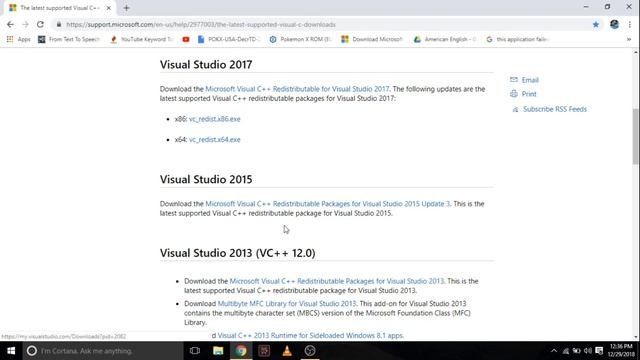Open the Chrome profile avatar
The height and width of the screenshot is (360, 640).
click(x=614, y=24)
